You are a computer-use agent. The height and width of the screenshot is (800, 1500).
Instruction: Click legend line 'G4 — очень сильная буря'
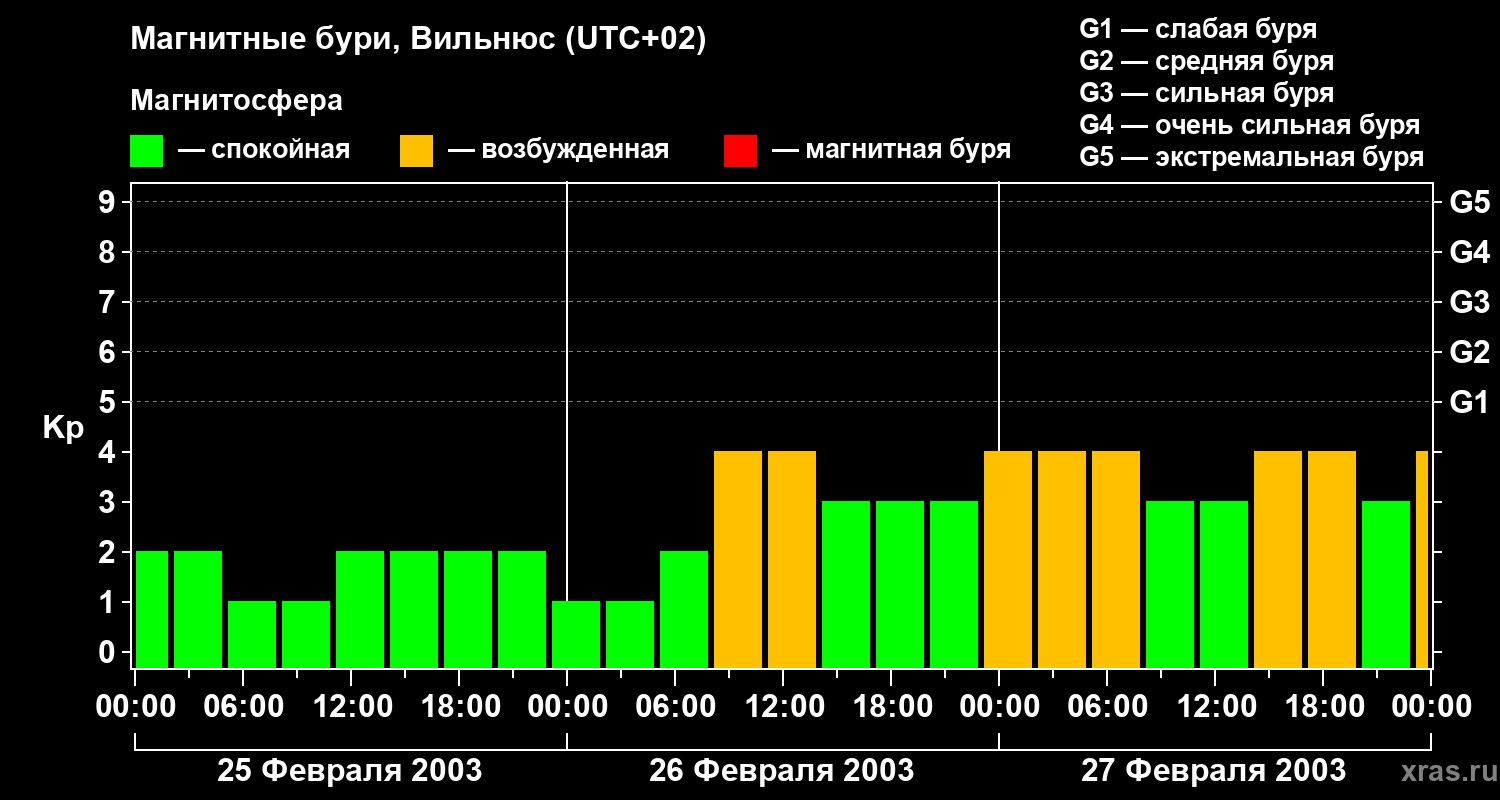(x=1249, y=125)
